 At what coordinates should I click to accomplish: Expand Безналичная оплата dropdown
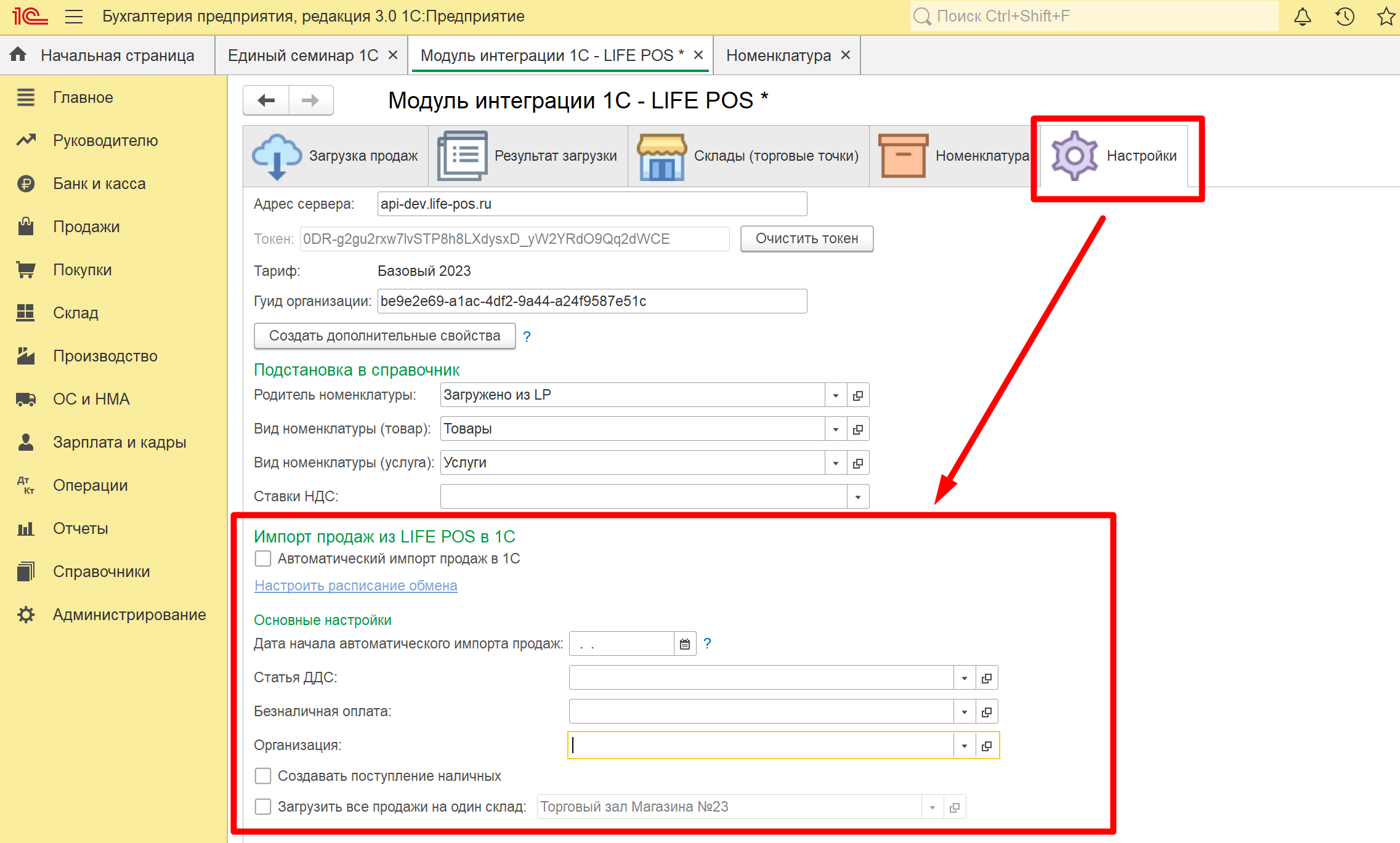965,712
